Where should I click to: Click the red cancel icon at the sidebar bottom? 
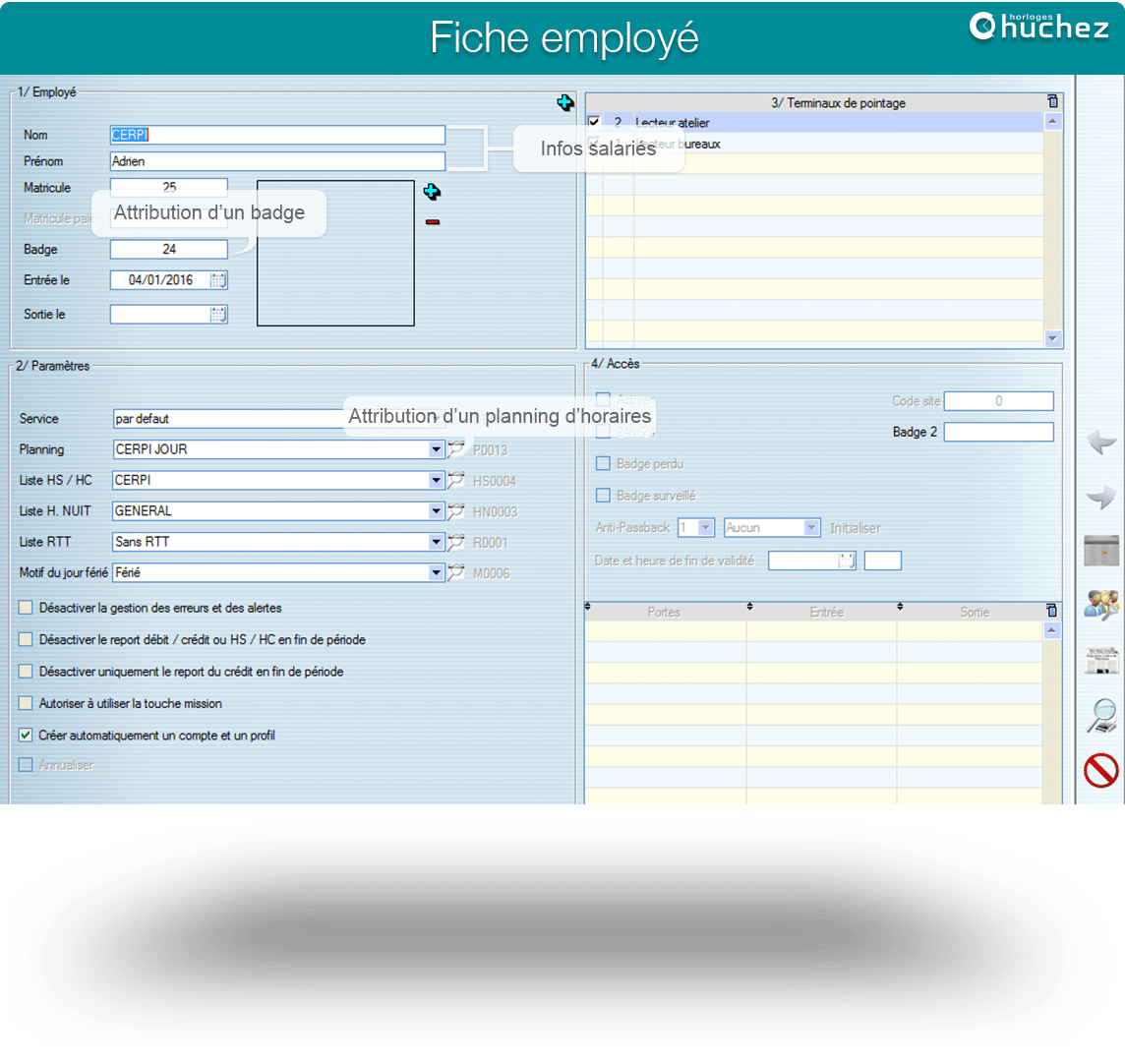1101,770
